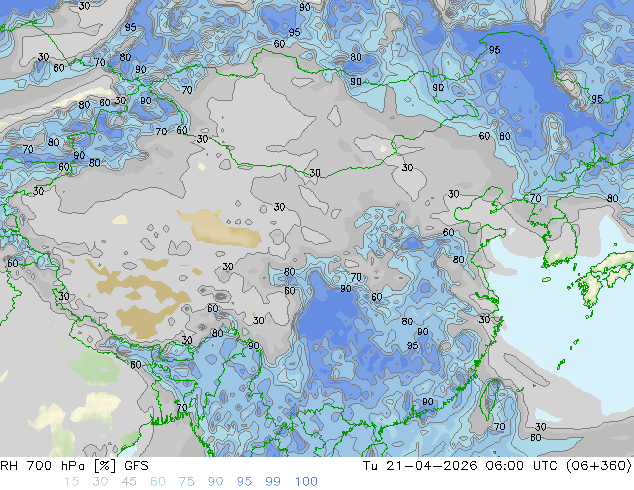Select legend value 15
The height and width of the screenshot is (490, 634).
click(x=71, y=482)
